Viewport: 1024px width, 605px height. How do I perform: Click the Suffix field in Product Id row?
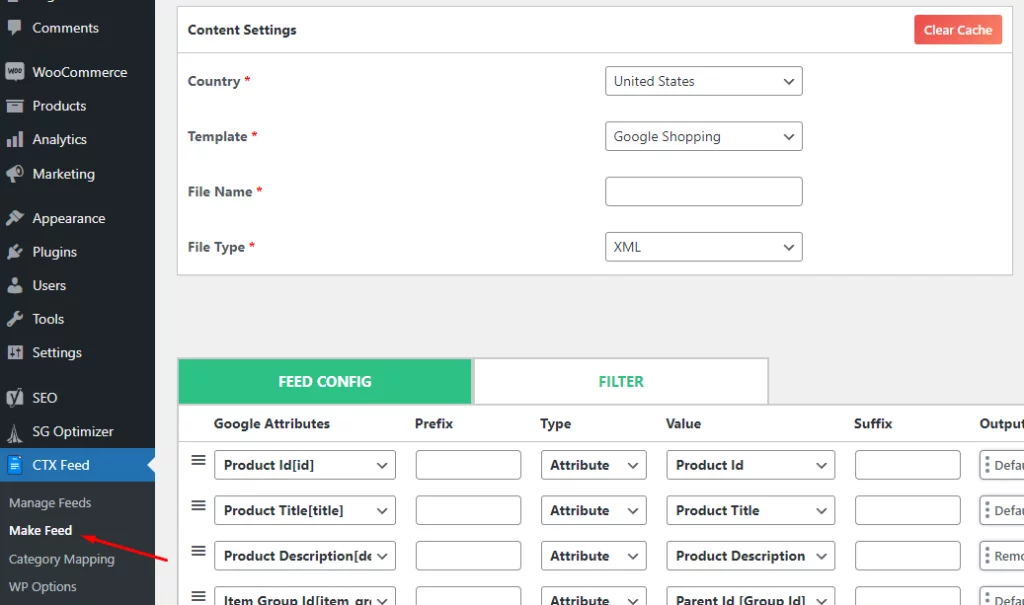(x=907, y=465)
